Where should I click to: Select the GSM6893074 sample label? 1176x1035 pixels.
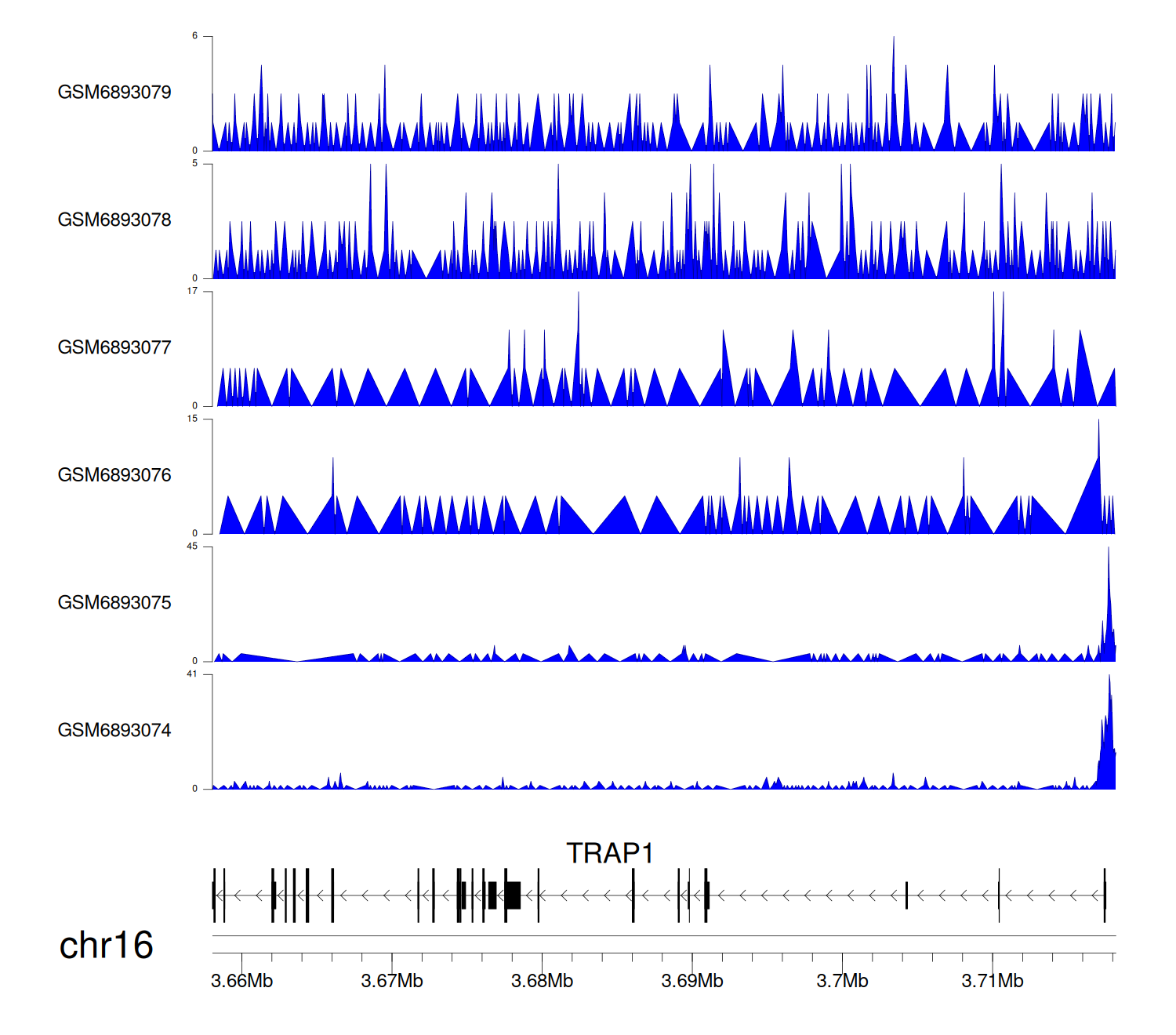click(114, 731)
